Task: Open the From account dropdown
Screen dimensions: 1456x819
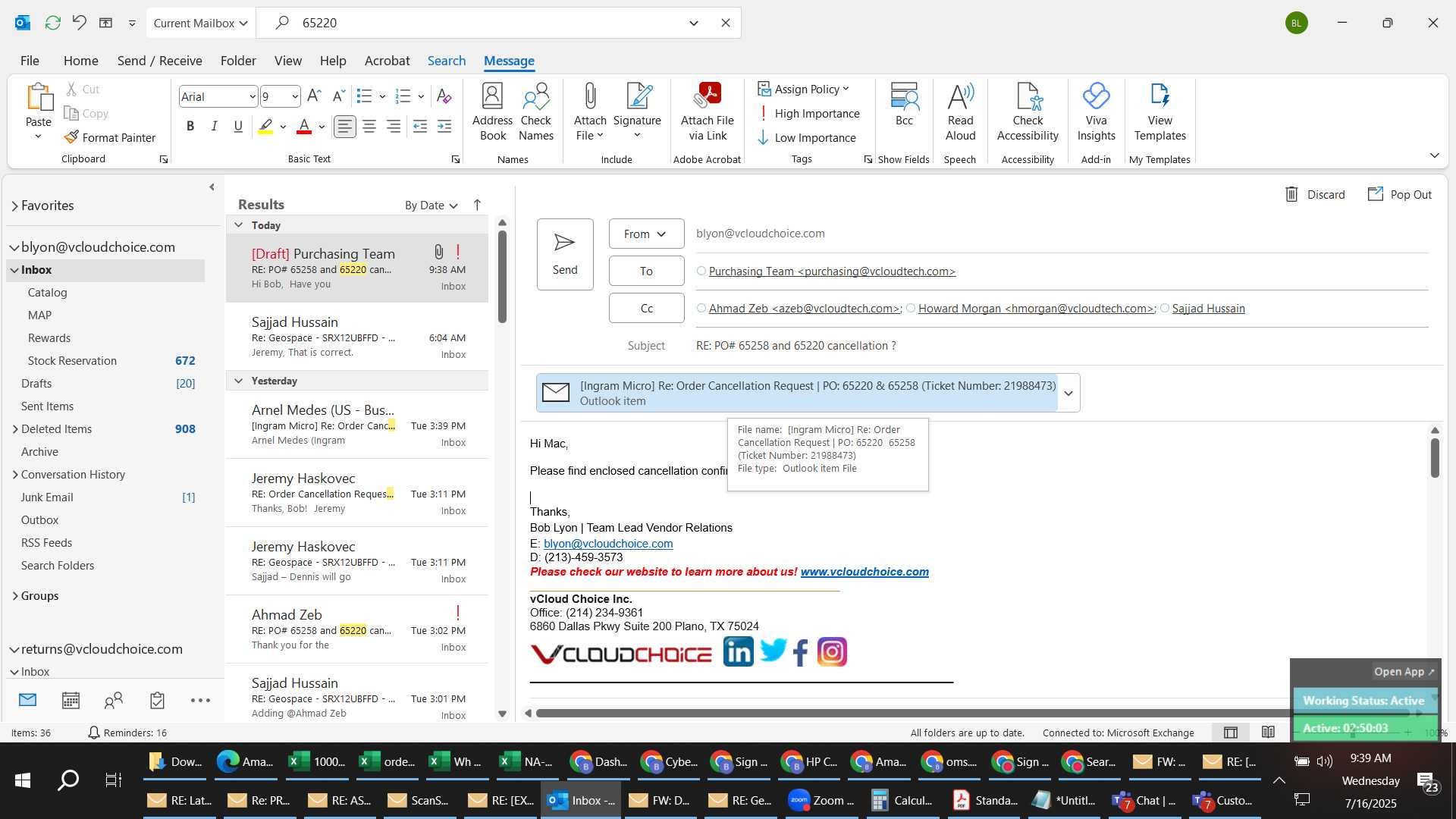Action: pyautogui.click(x=646, y=234)
